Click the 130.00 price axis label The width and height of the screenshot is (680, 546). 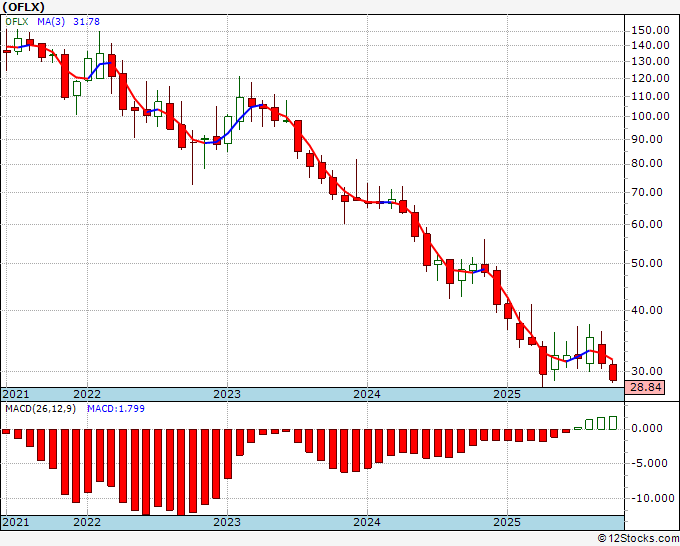(650, 61)
